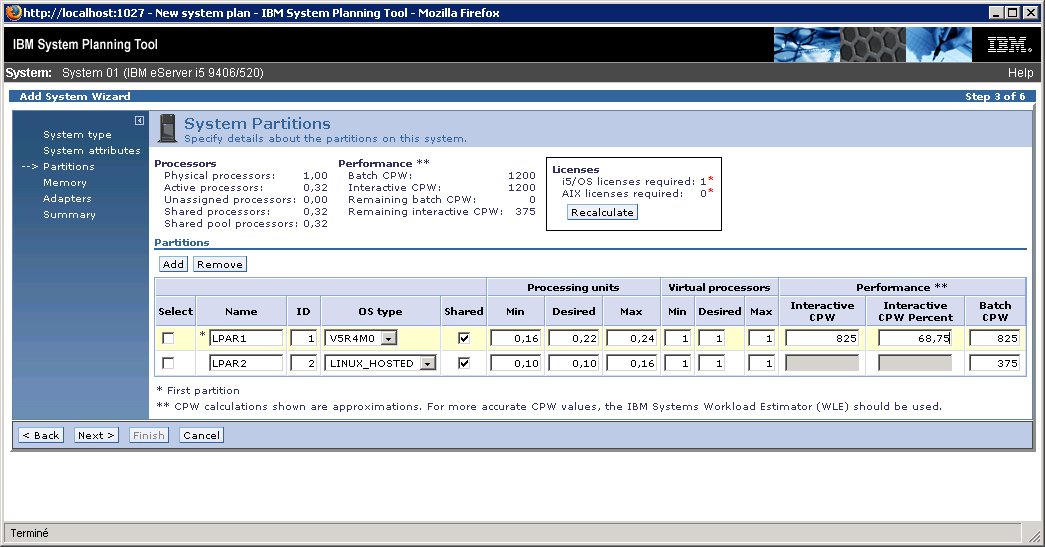The width and height of the screenshot is (1045, 547).
Task: Tick the Select checkbox for LPAR2
Action: 168,363
